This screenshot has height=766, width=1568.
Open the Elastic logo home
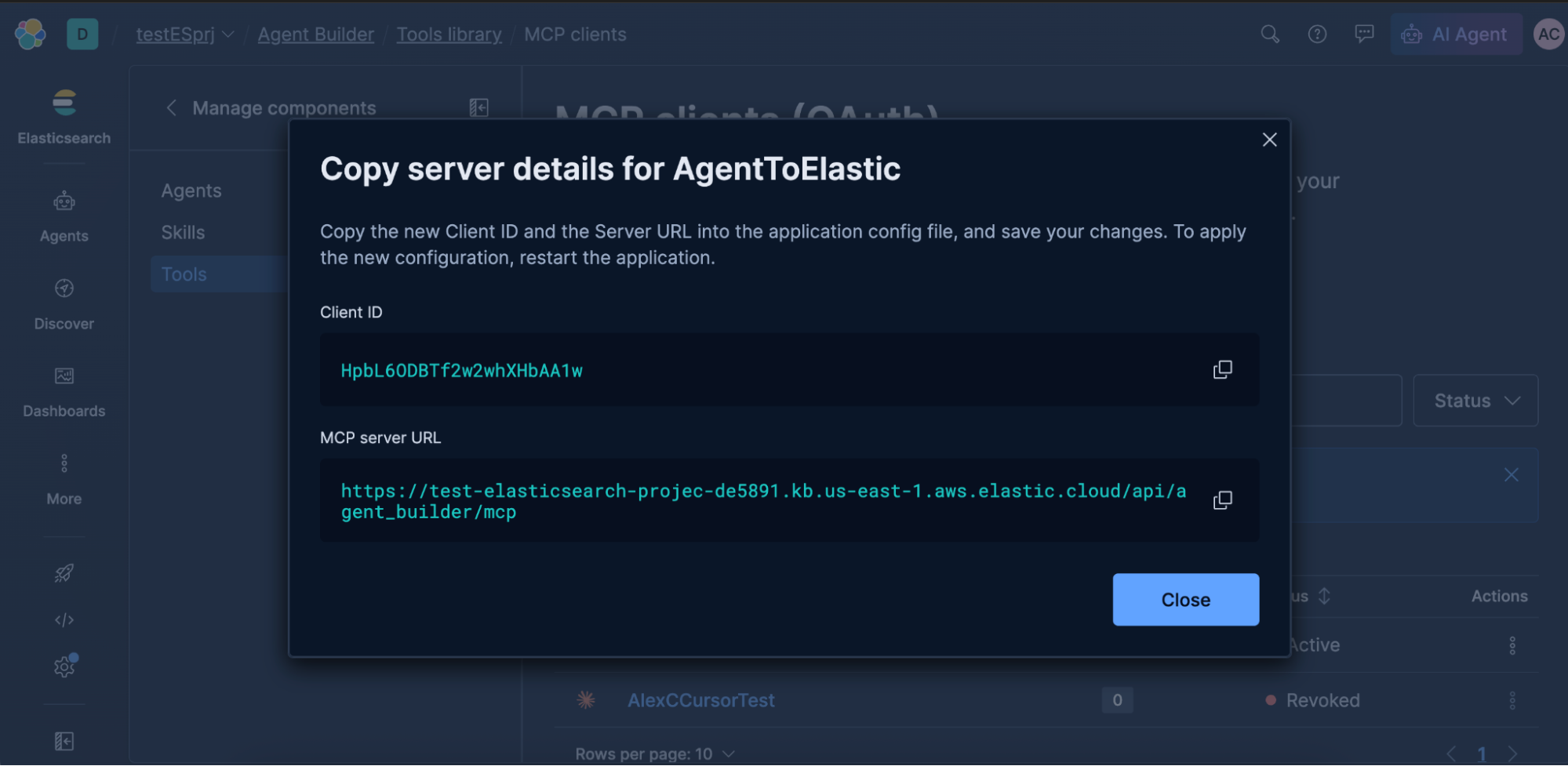[31, 34]
